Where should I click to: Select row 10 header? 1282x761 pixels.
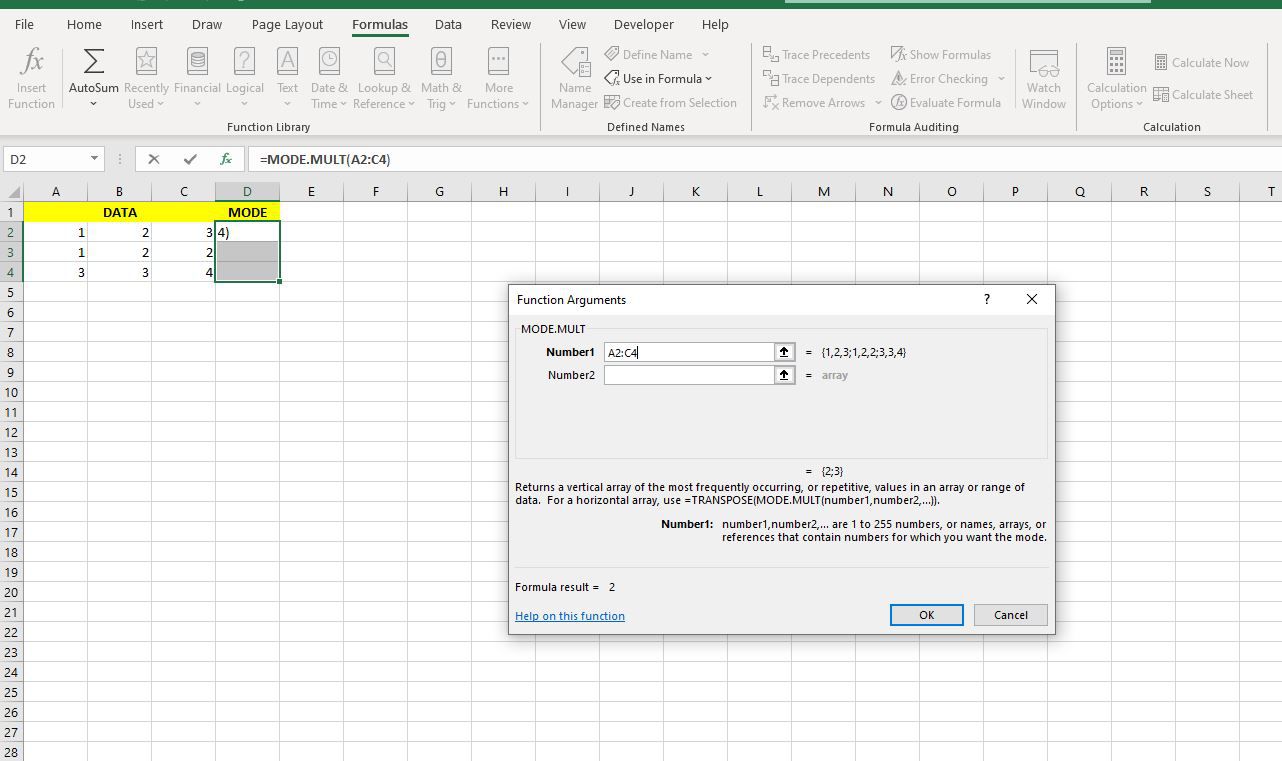pyautogui.click(x=11, y=392)
